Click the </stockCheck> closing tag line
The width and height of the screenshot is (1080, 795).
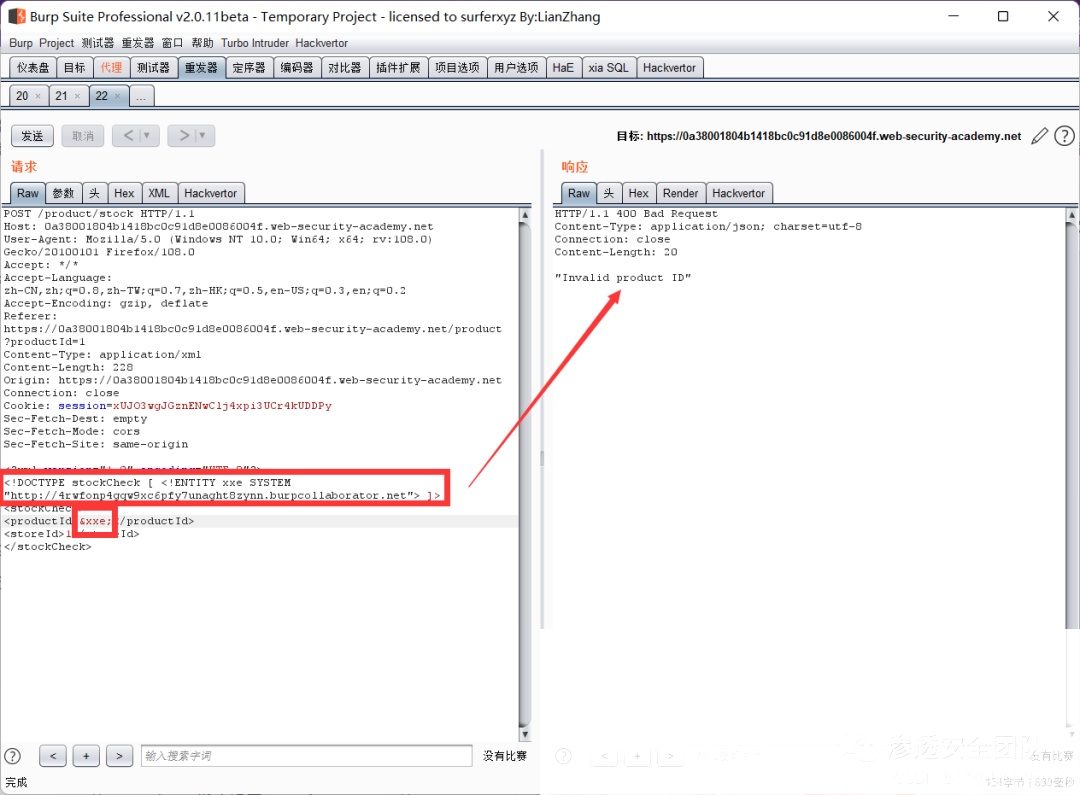coord(48,547)
